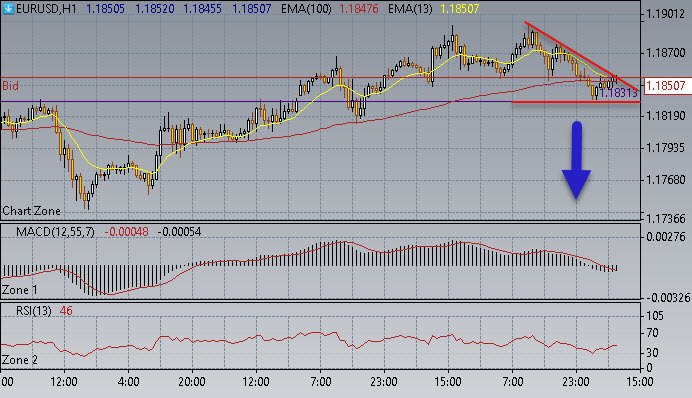692x398 pixels.
Task: Click the current bid price tag on axis
Action: (x=667, y=86)
